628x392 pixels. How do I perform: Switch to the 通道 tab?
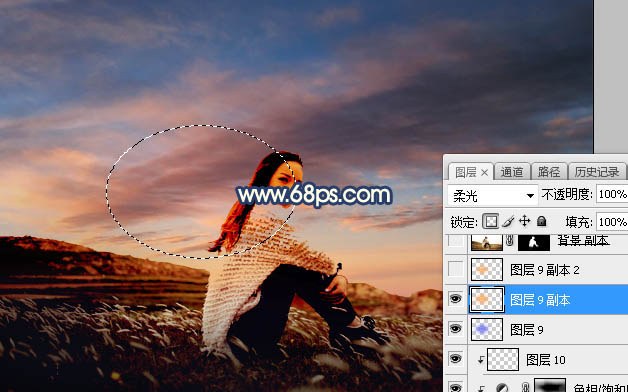[511, 172]
